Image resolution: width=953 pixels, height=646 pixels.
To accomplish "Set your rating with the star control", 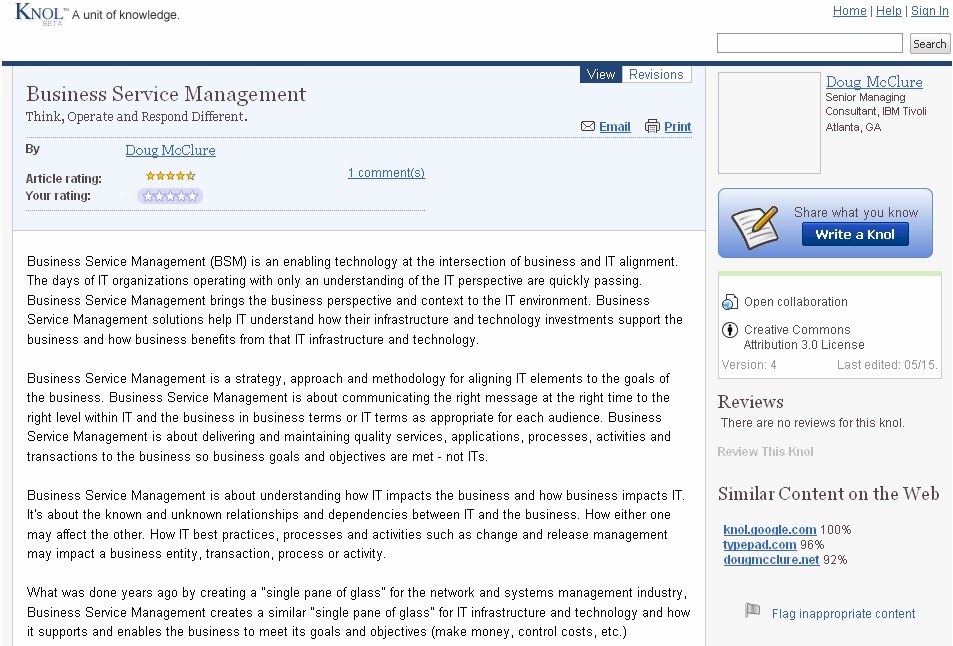I will click(x=170, y=196).
